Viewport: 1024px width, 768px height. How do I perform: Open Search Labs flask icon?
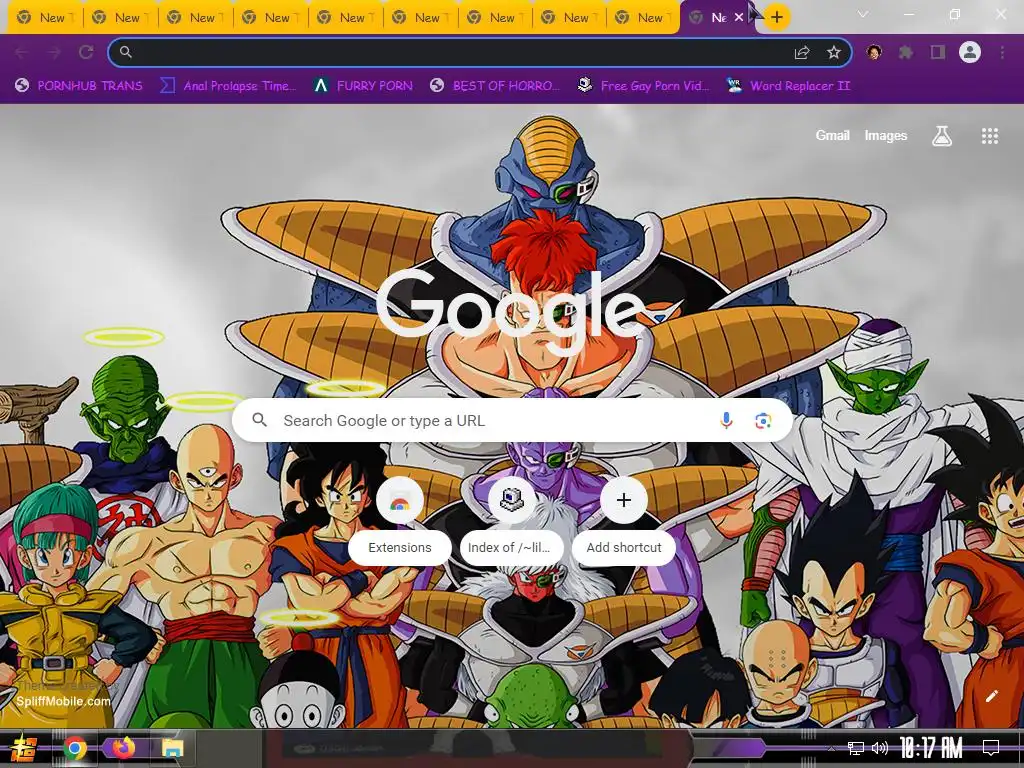coord(941,136)
